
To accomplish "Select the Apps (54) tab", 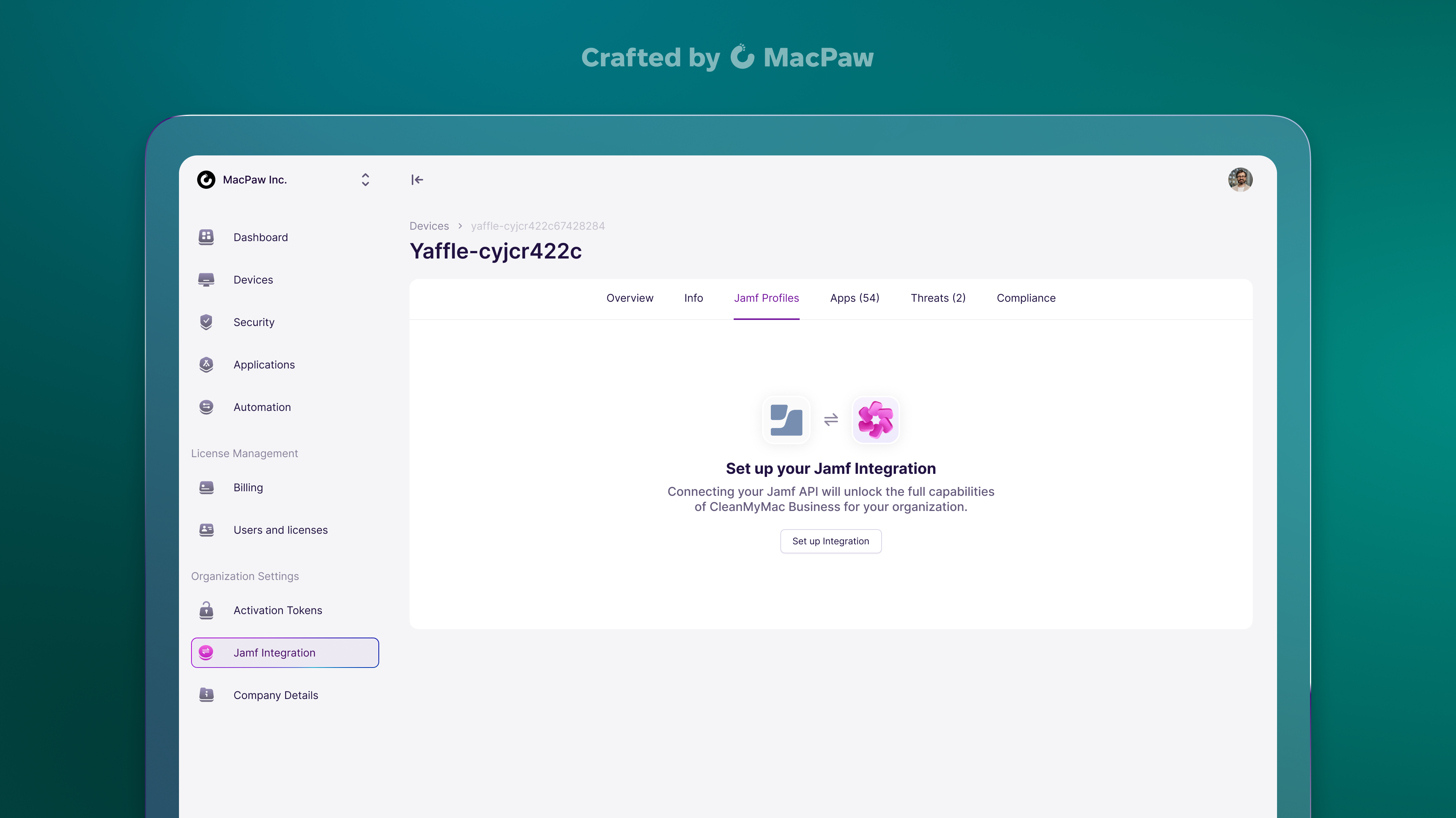I will (x=854, y=298).
